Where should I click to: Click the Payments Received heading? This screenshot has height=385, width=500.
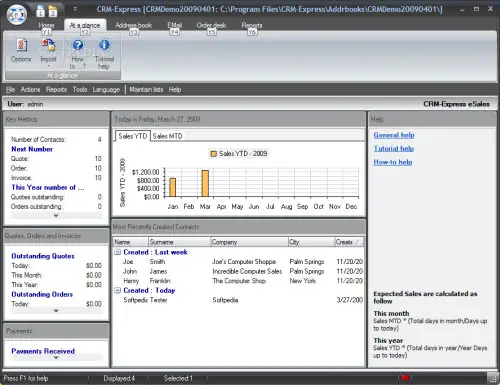43,351
